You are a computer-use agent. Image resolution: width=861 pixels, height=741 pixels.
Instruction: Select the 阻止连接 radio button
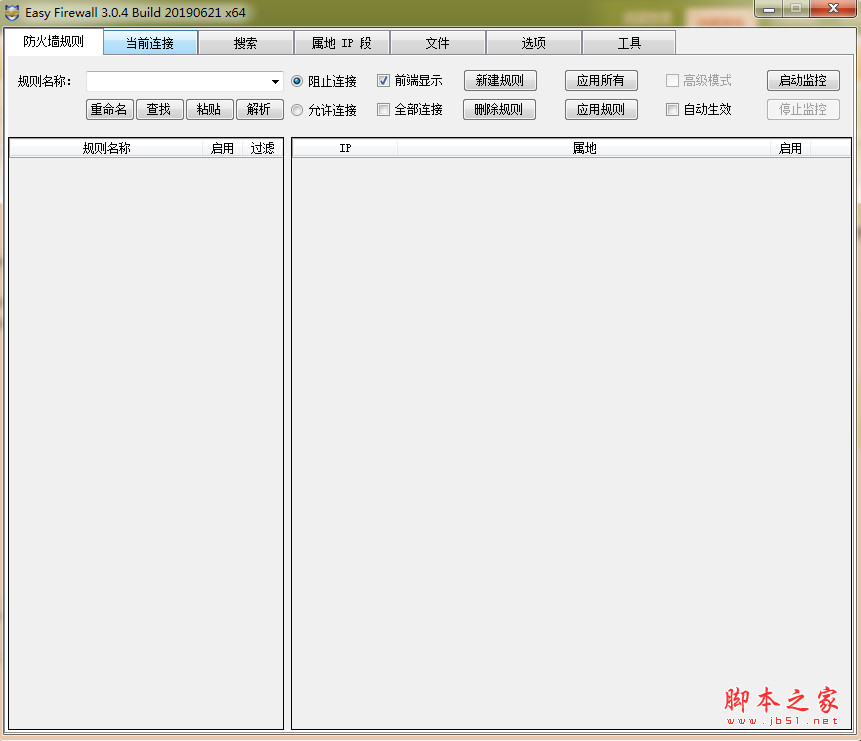297,81
